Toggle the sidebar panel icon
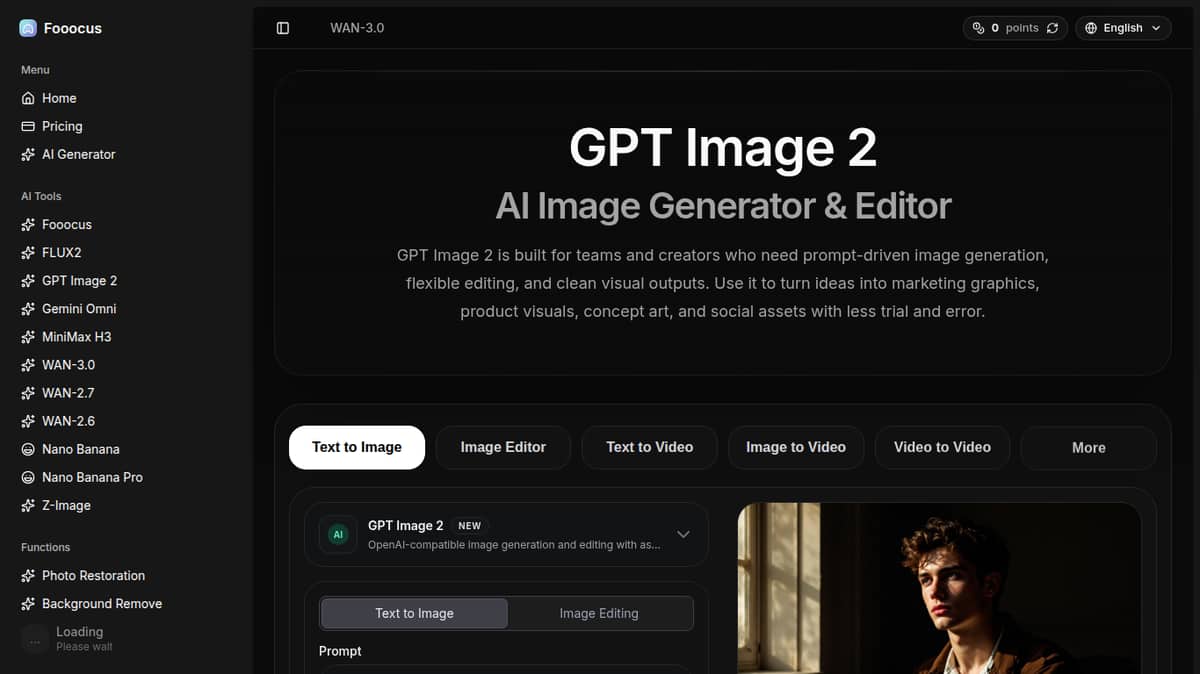This screenshot has height=674, width=1200. tap(283, 28)
